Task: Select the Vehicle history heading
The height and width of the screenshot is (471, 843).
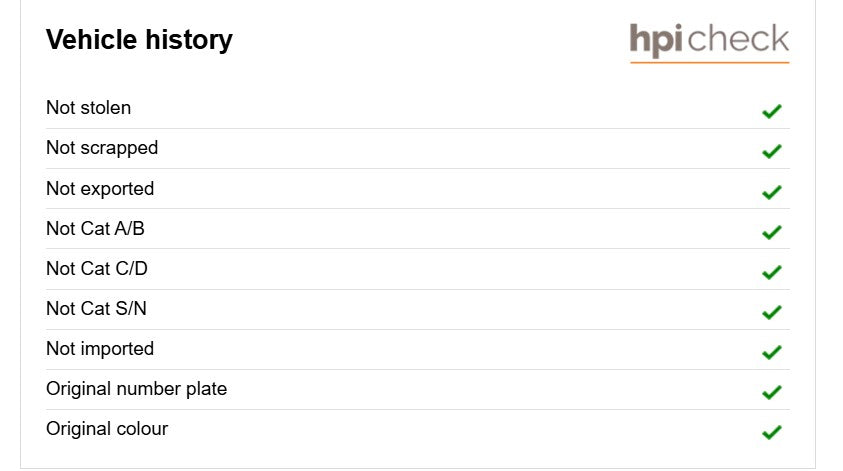Action: pyautogui.click(x=139, y=40)
